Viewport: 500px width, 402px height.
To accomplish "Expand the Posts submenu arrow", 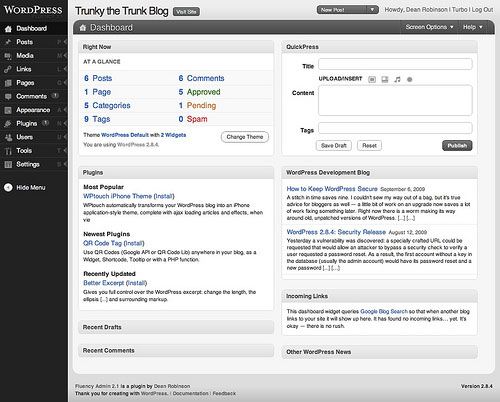I will [65, 42].
